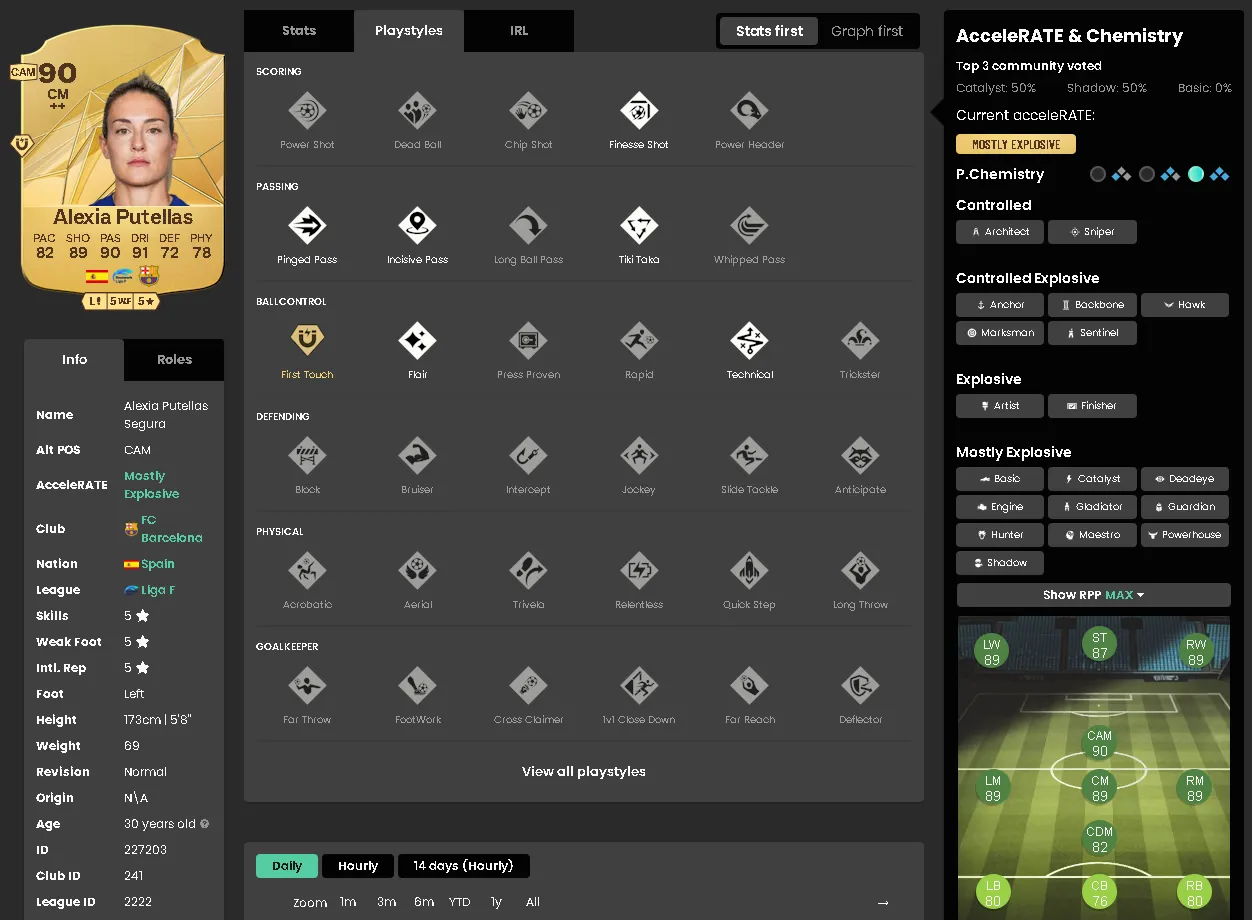Open the IRL tab

[519, 31]
